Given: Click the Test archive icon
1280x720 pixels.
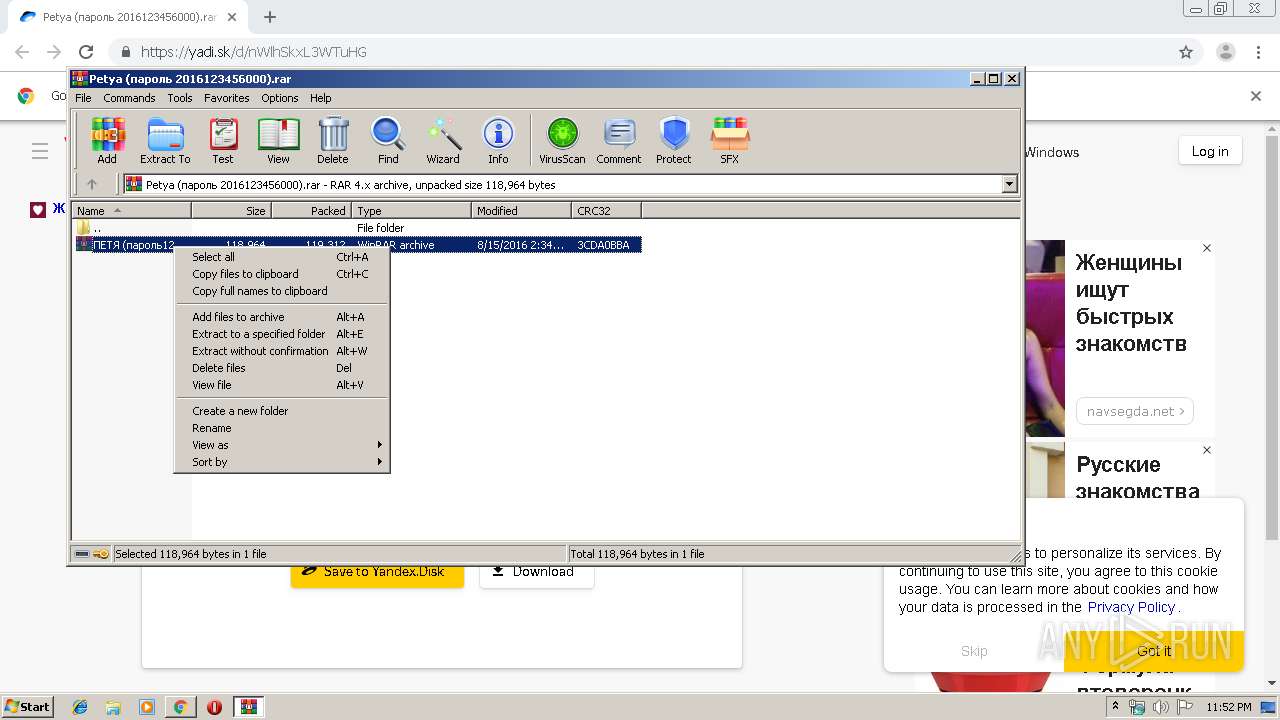Looking at the screenshot, I should [223, 140].
